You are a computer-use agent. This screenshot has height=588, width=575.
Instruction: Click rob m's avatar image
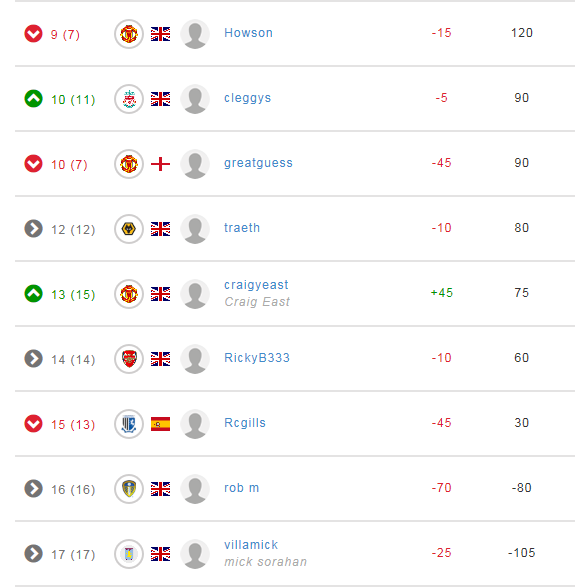point(195,489)
